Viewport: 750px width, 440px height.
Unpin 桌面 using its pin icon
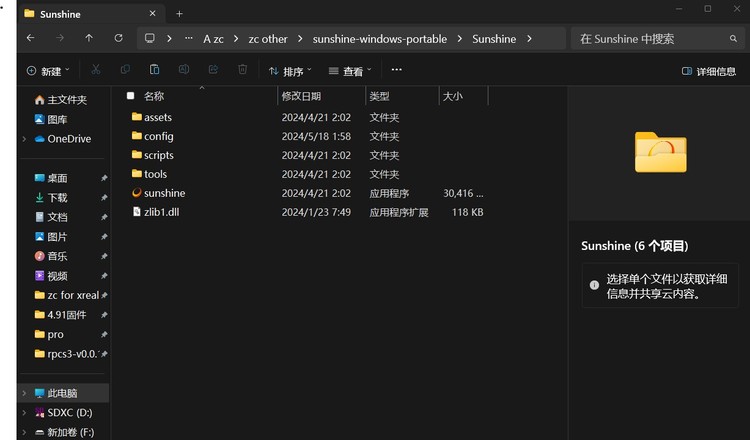pyautogui.click(x=104, y=178)
